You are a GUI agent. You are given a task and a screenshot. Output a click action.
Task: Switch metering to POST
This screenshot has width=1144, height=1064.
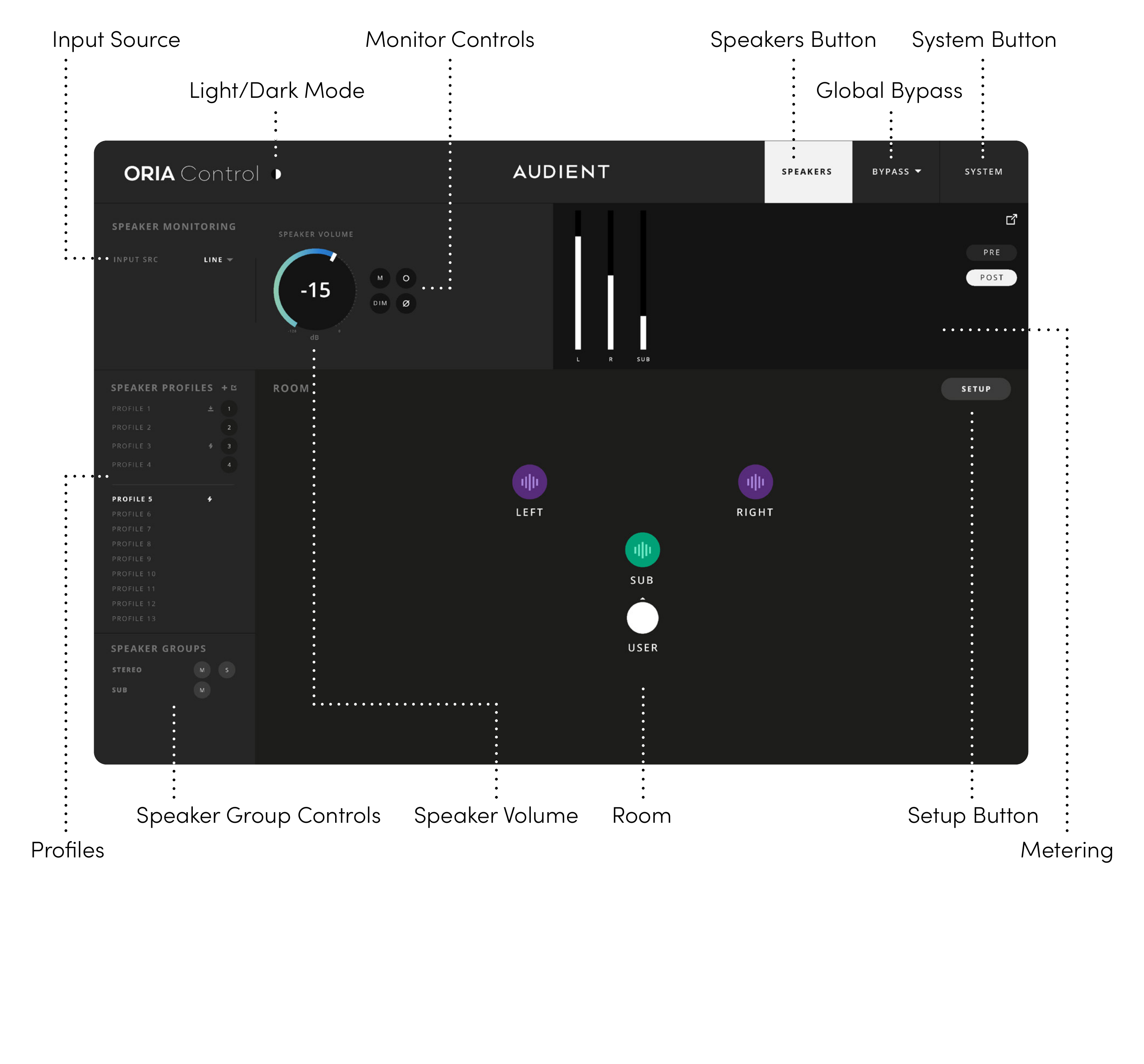pyautogui.click(x=991, y=277)
